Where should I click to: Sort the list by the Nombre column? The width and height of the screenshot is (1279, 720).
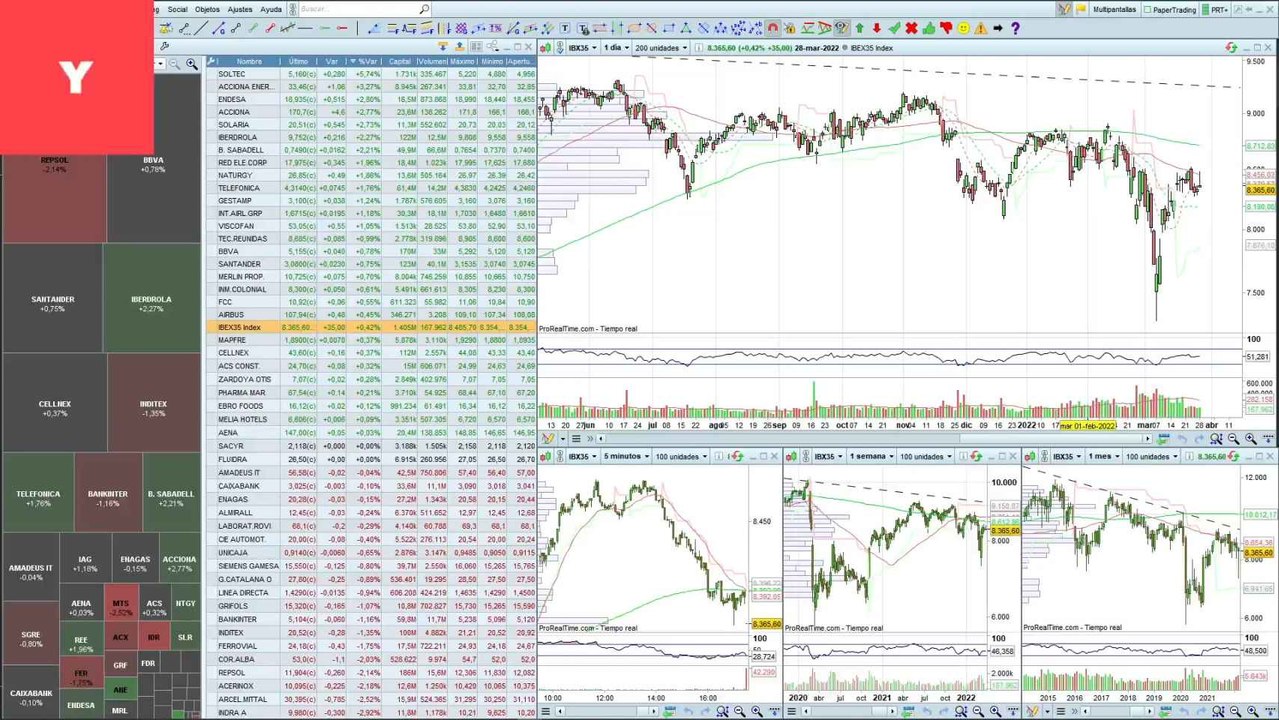tap(249, 62)
